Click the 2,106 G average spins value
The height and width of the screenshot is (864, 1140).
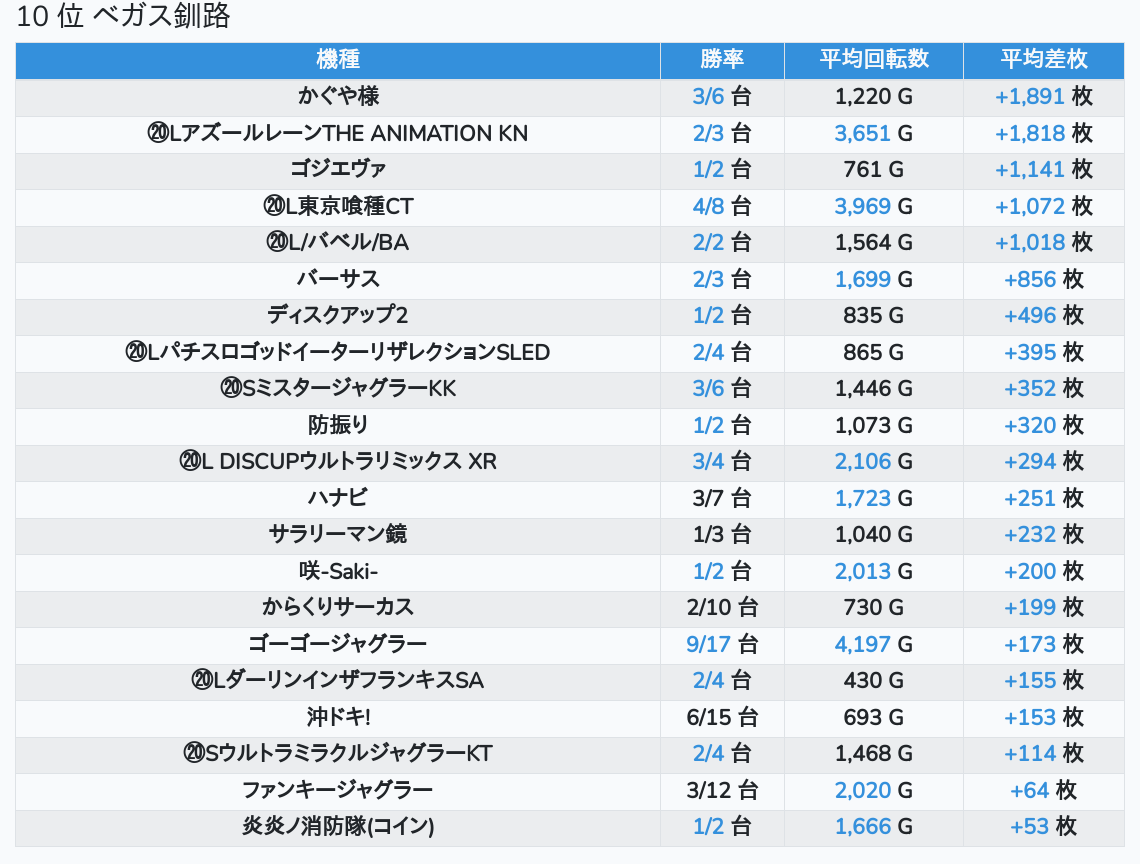[862, 462]
